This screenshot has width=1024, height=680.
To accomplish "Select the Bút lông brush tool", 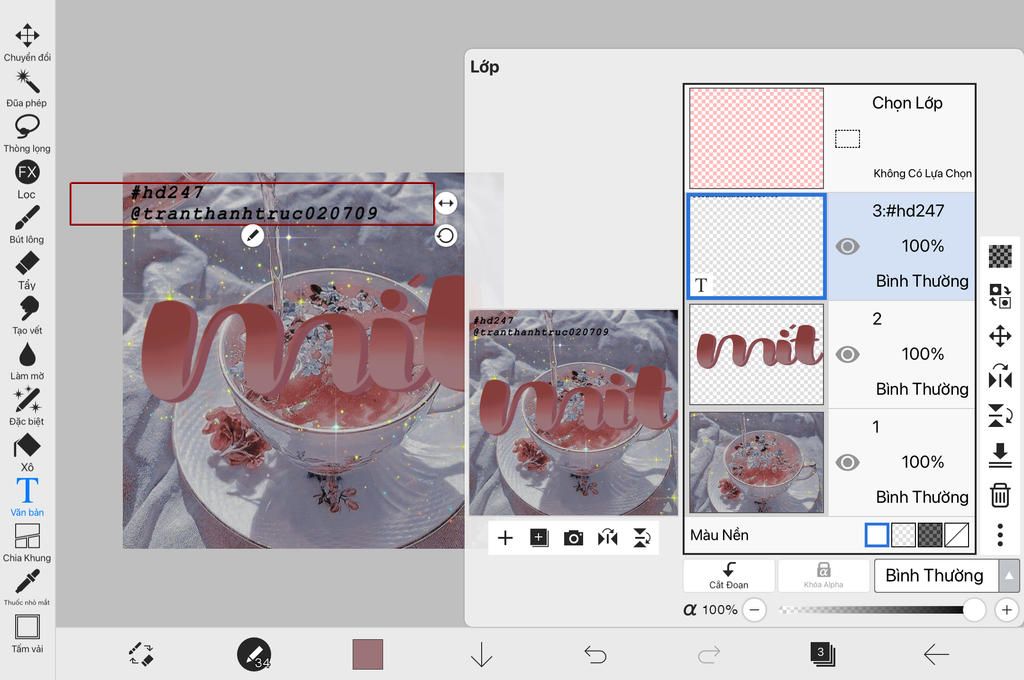I will tap(27, 224).
